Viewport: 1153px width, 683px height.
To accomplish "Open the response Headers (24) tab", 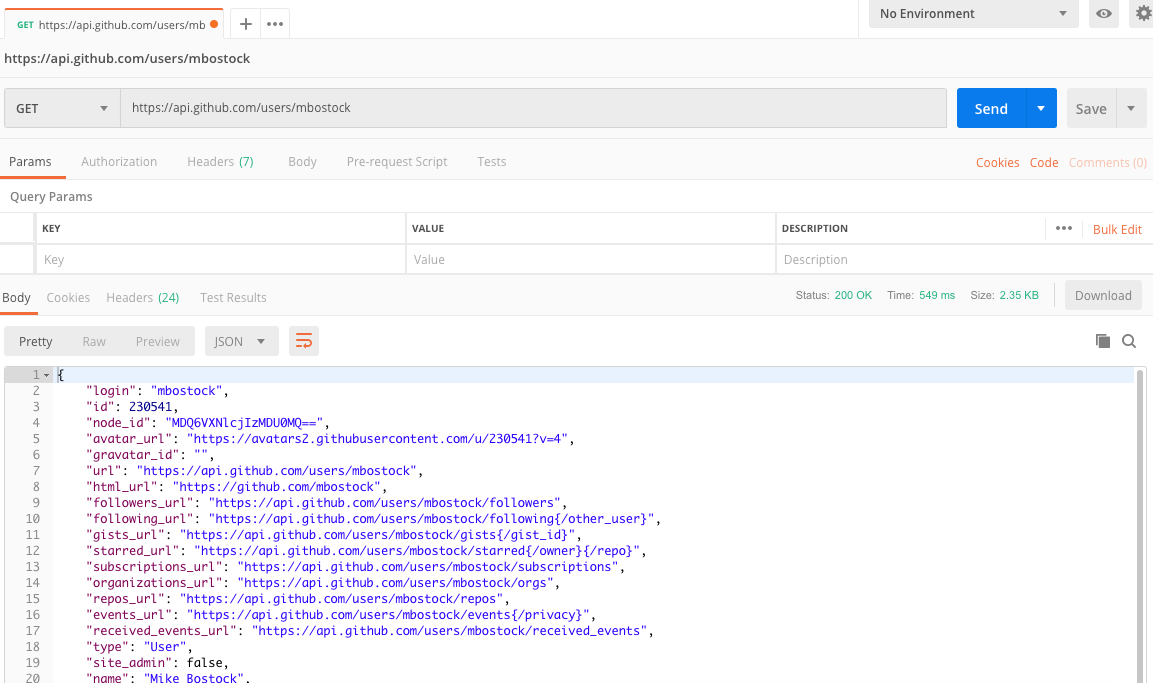I will (143, 298).
